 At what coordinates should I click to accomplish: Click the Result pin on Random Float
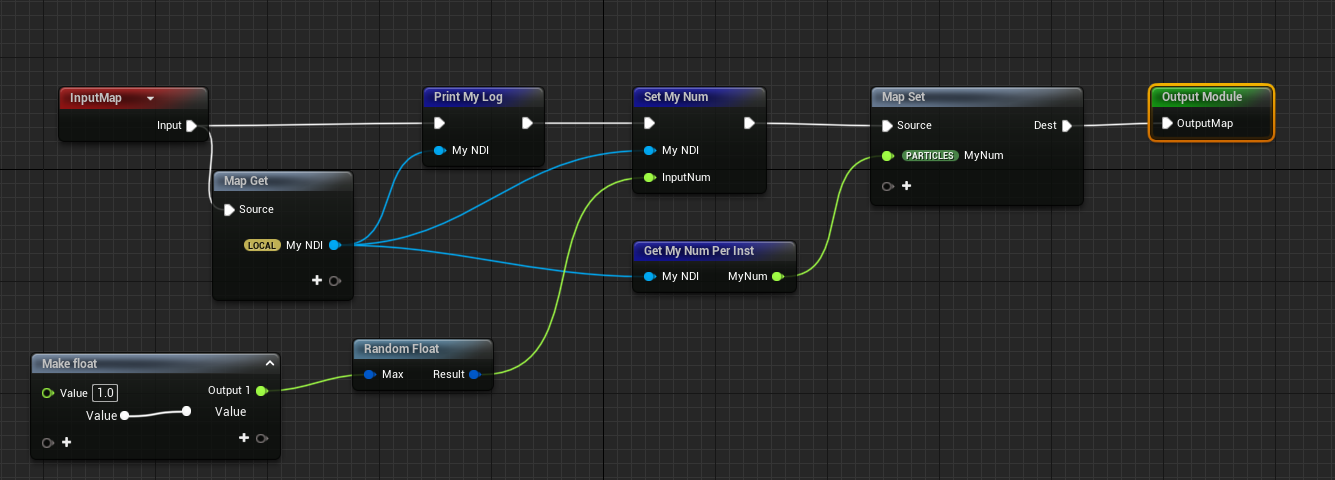[474, 375]
